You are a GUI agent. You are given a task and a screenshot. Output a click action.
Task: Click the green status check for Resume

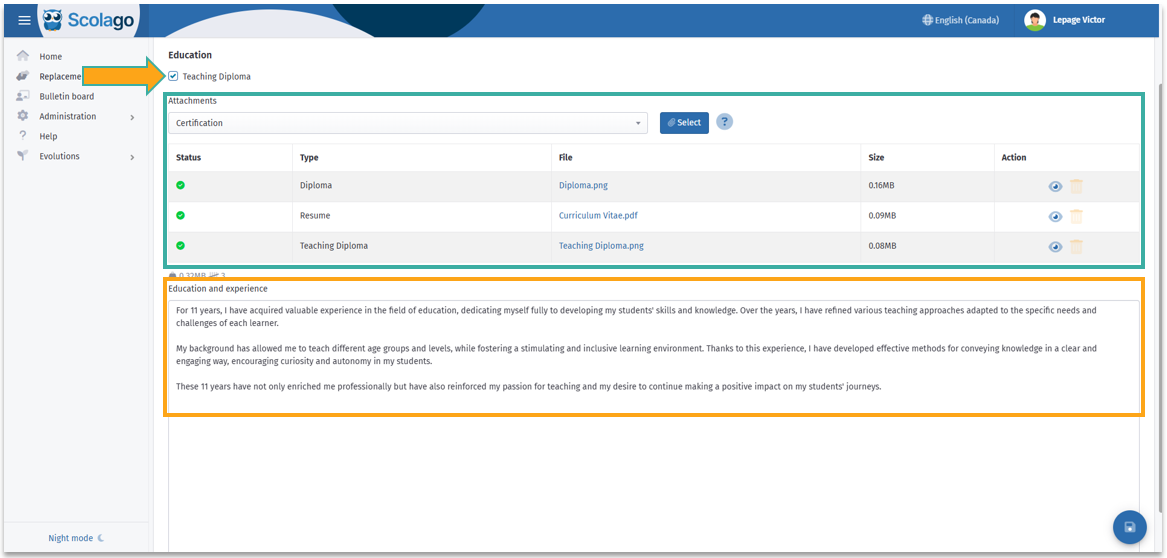pos(181,216)
